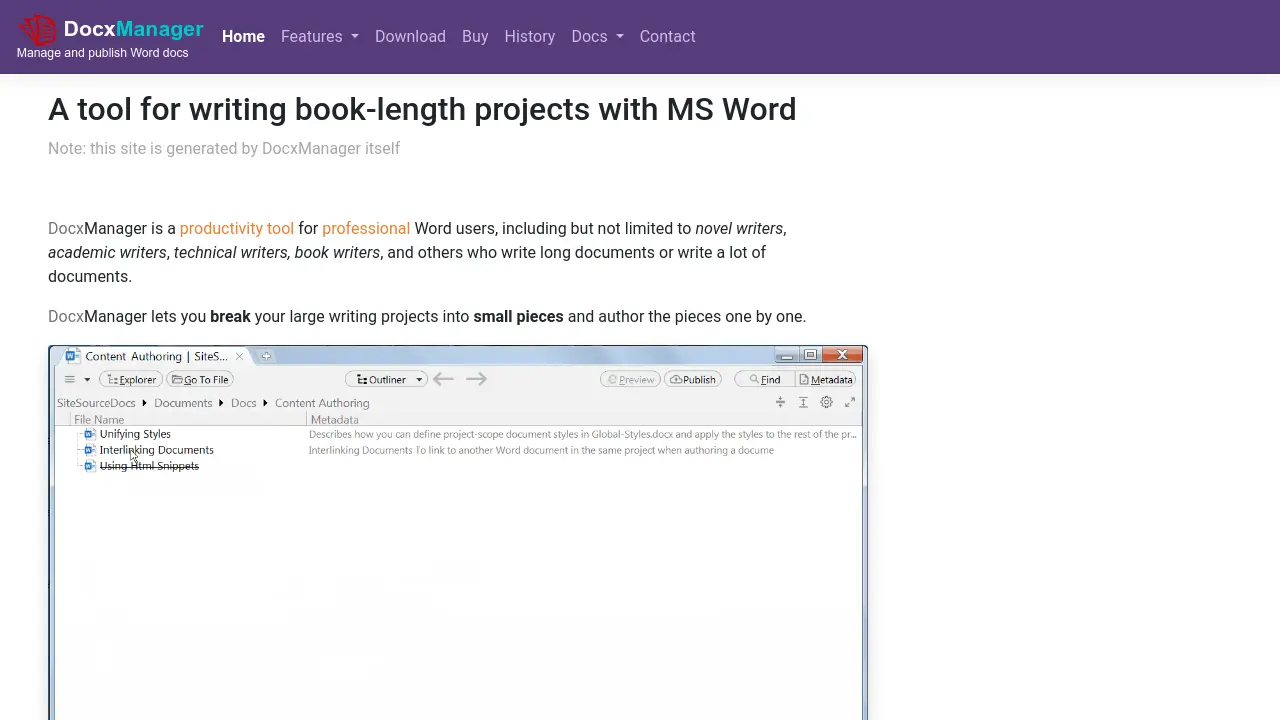Expand the Features dropdown in navbar

coord(319,36)
